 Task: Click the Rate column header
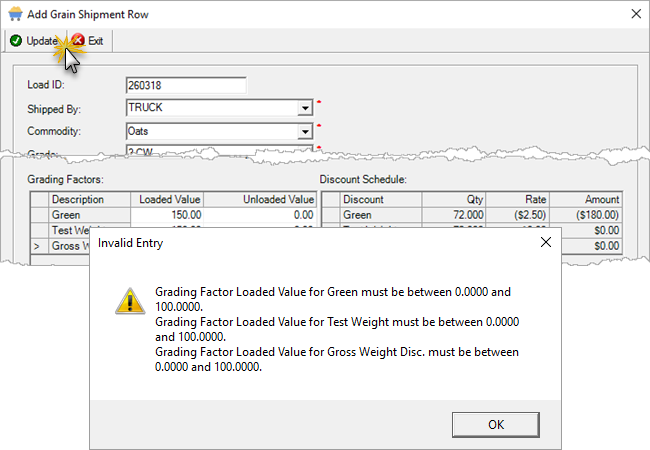coord(517,199)
